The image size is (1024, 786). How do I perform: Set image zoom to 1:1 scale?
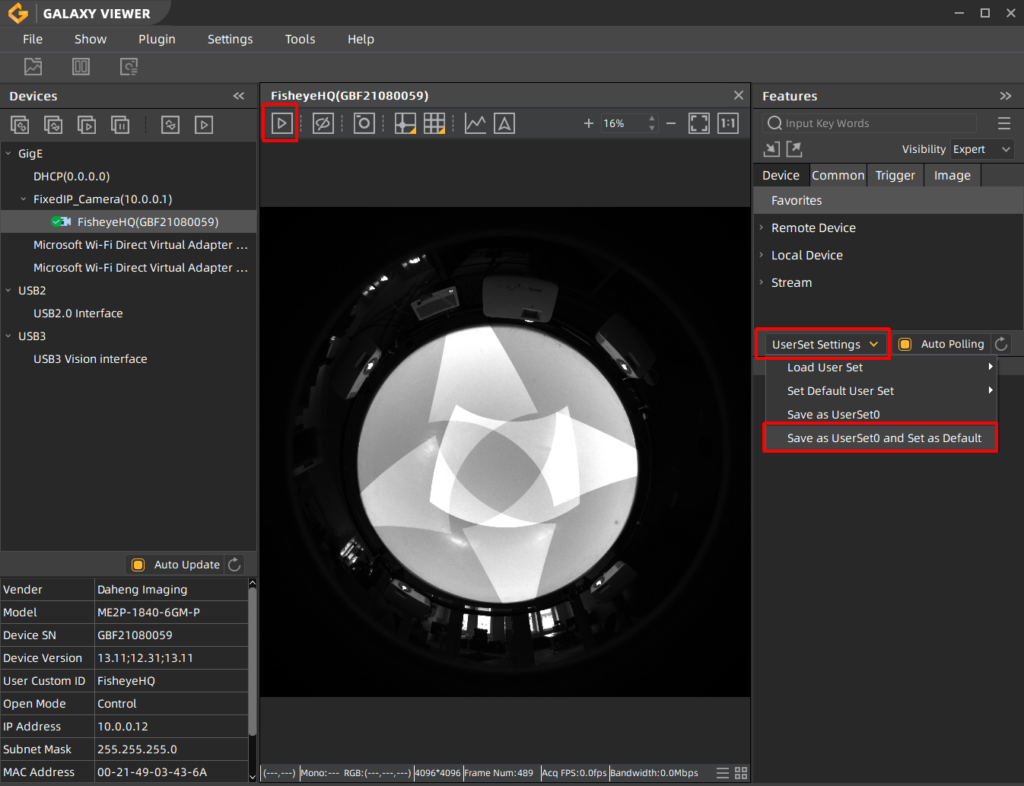728,123
